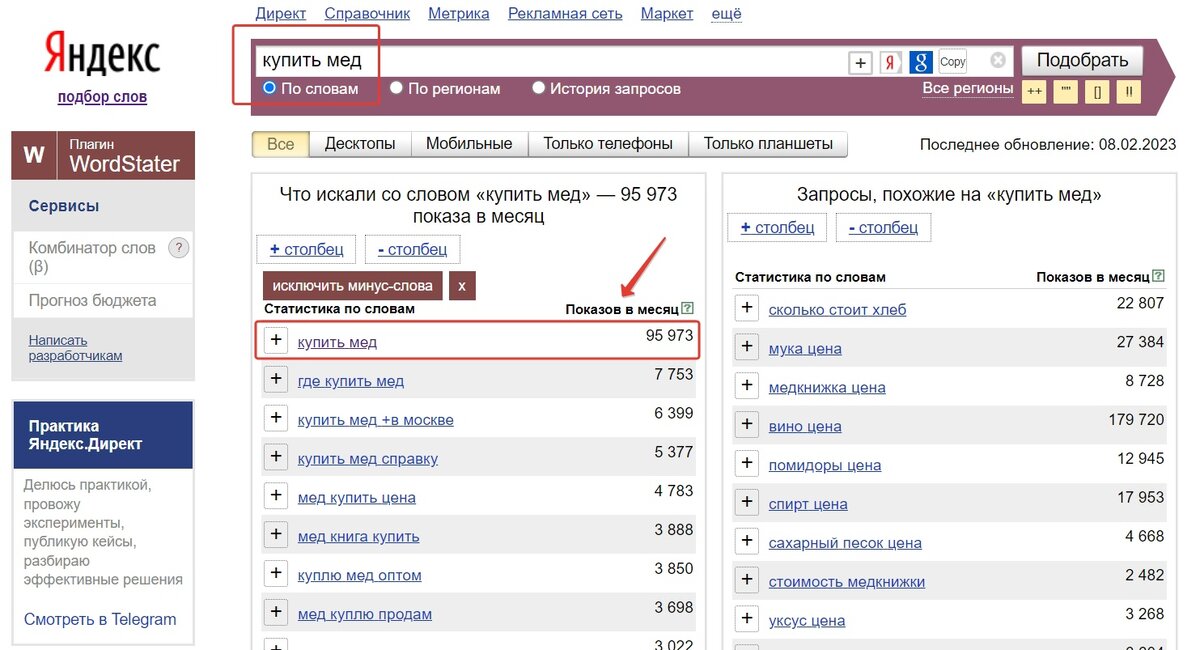This screenshot has height=650, width=1200.
Task: Open help icon beside right 'Показов в месяц'
Action: (x=1158, y=276)
